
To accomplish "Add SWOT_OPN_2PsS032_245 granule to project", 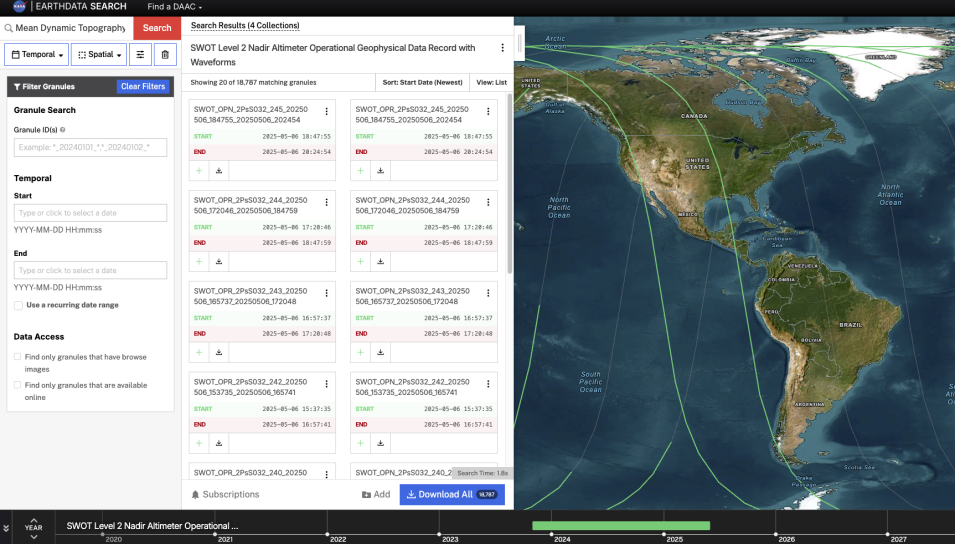I will pos(361,171).
